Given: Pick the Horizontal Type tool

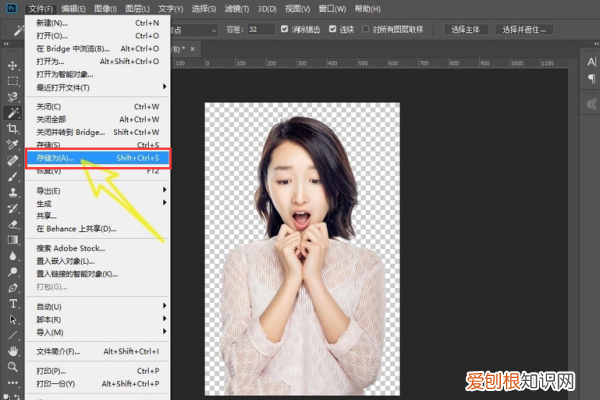Looking at the screenshot, I should coord(13,303).
